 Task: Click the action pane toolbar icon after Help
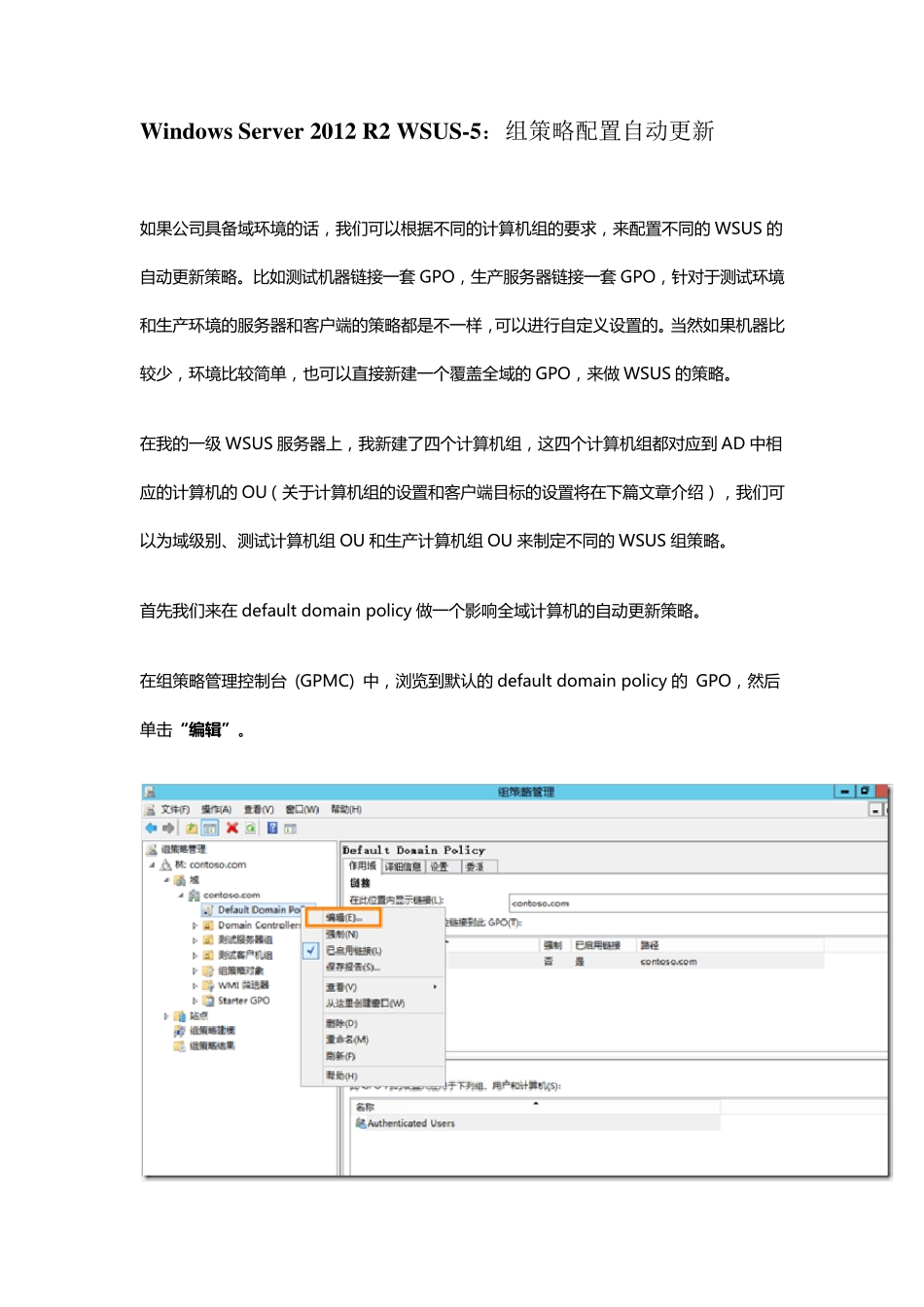(x=290, y=828)
